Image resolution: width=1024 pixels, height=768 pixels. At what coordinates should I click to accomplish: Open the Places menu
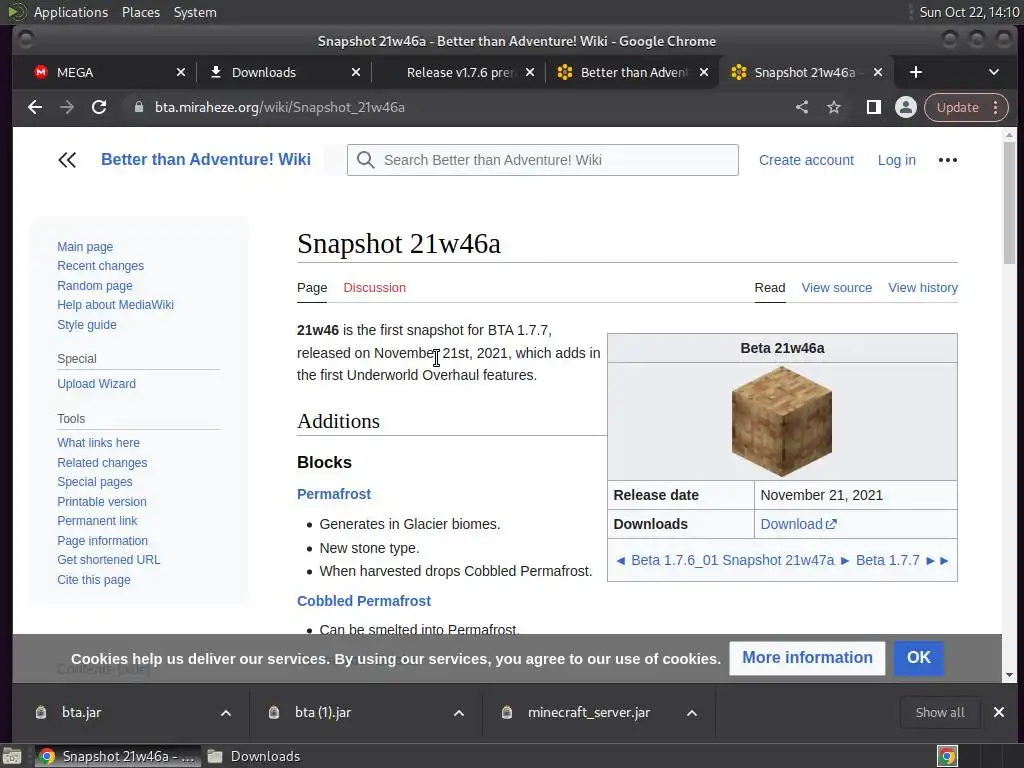(141, 12)
